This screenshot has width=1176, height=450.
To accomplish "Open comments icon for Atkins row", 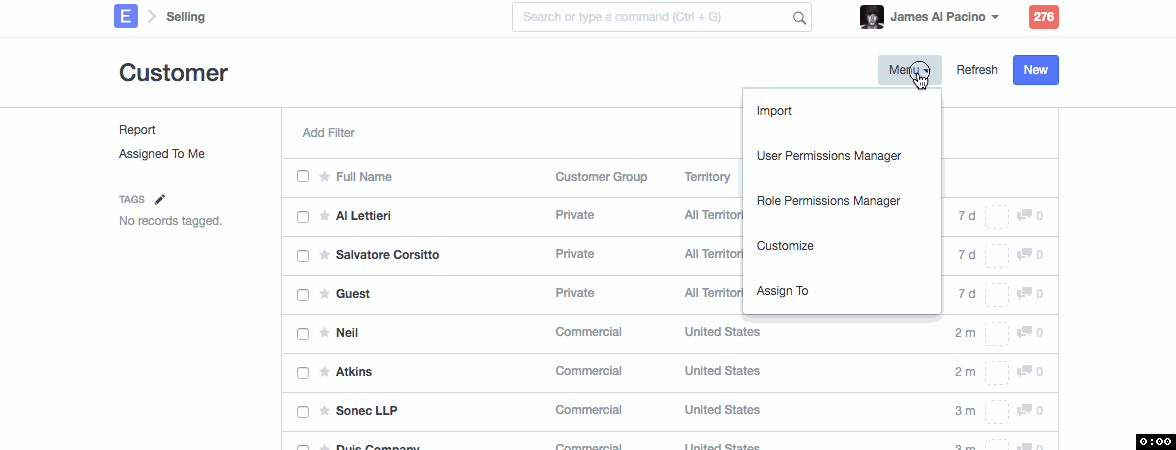I will [x=1024, y=372].
